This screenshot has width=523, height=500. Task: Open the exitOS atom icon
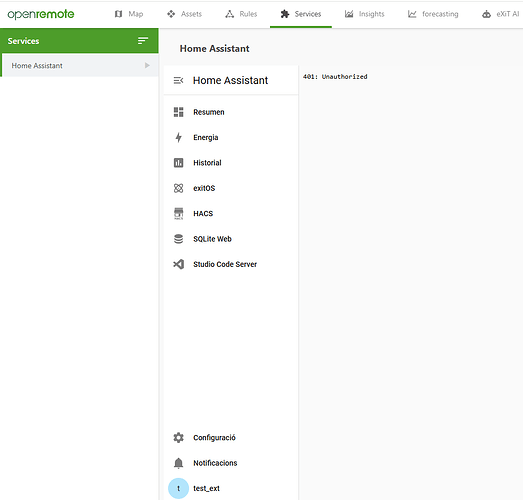[x=178, y=188]
